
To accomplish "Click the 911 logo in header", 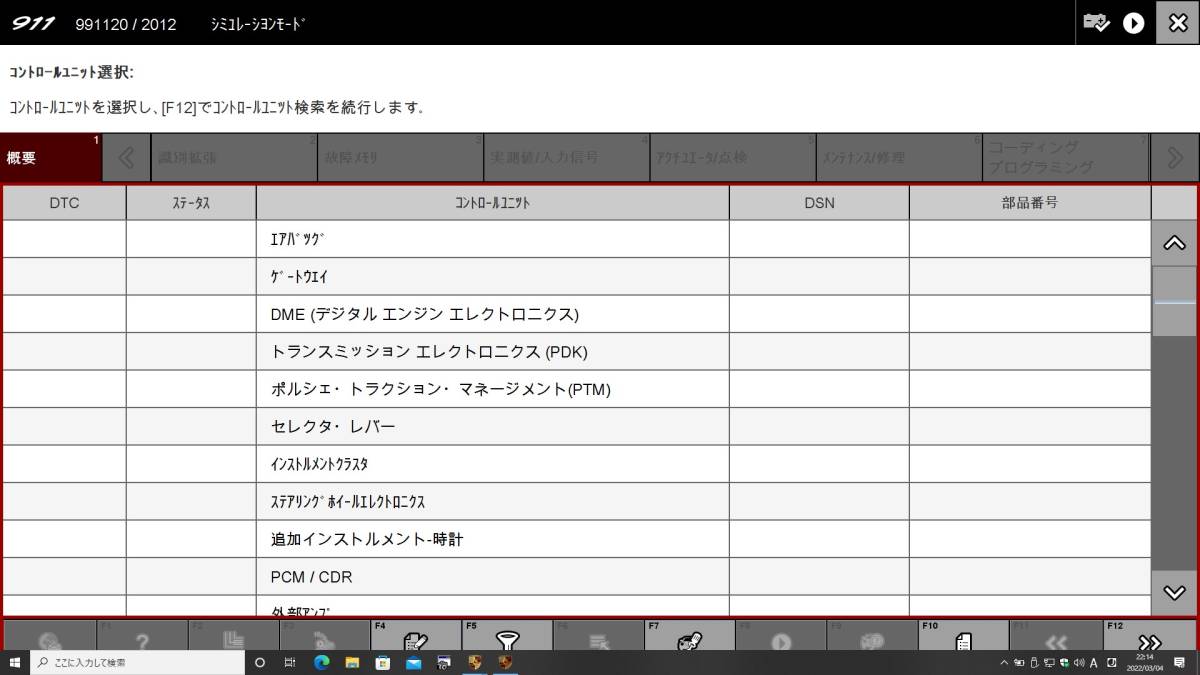I will coord(32,23).
